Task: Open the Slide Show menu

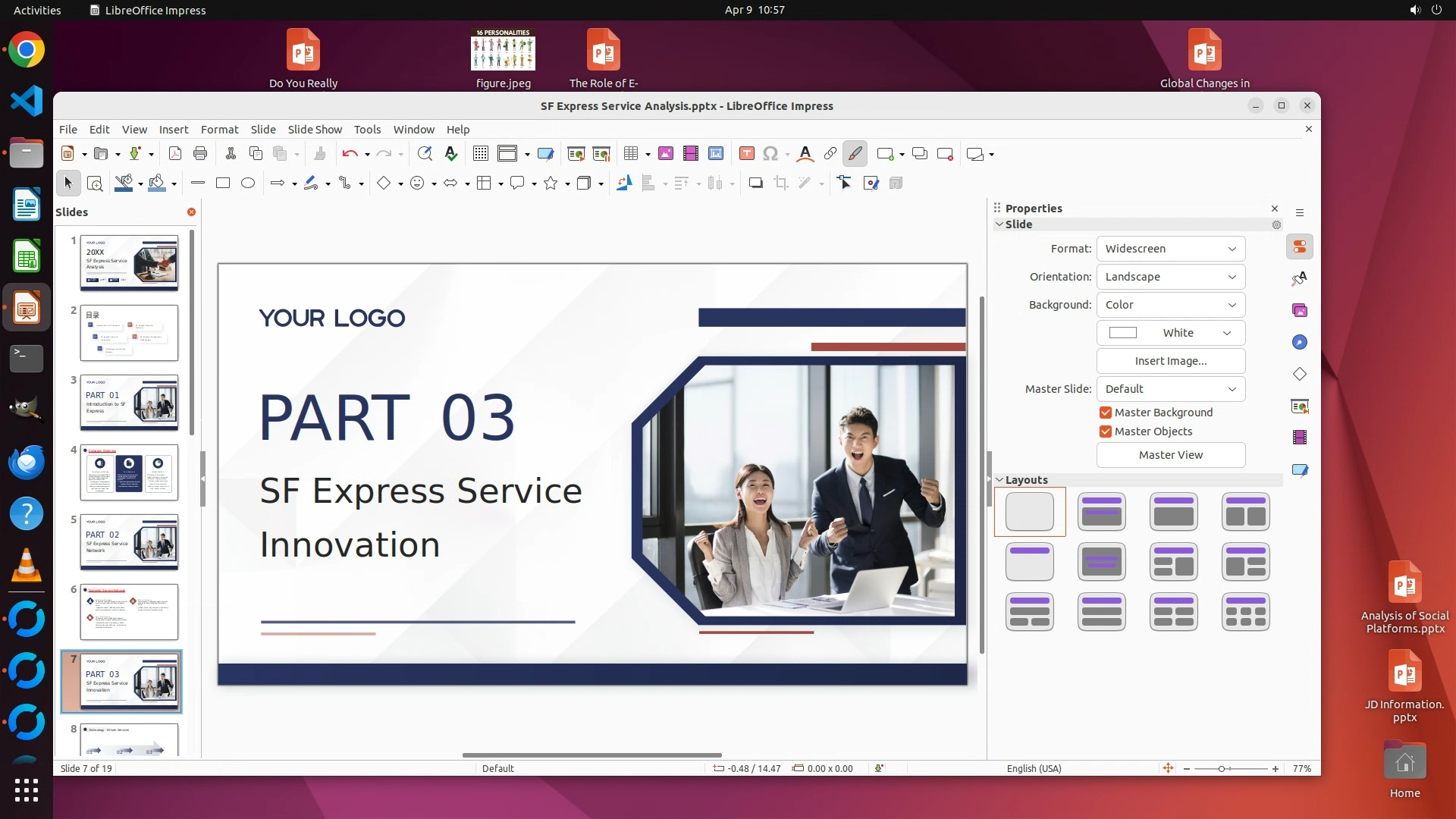Action: pyautogui.click(x=315, y=130)
